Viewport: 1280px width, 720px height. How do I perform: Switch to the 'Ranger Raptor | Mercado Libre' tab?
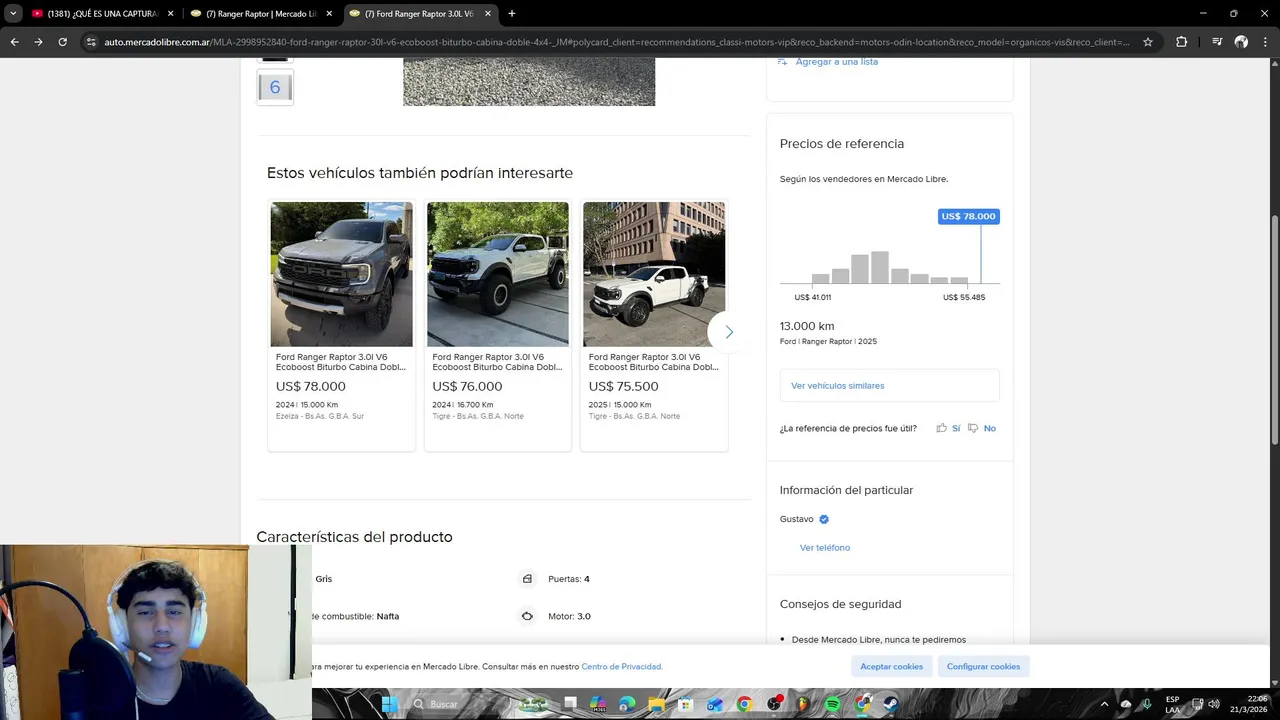[x=260, y=14]
